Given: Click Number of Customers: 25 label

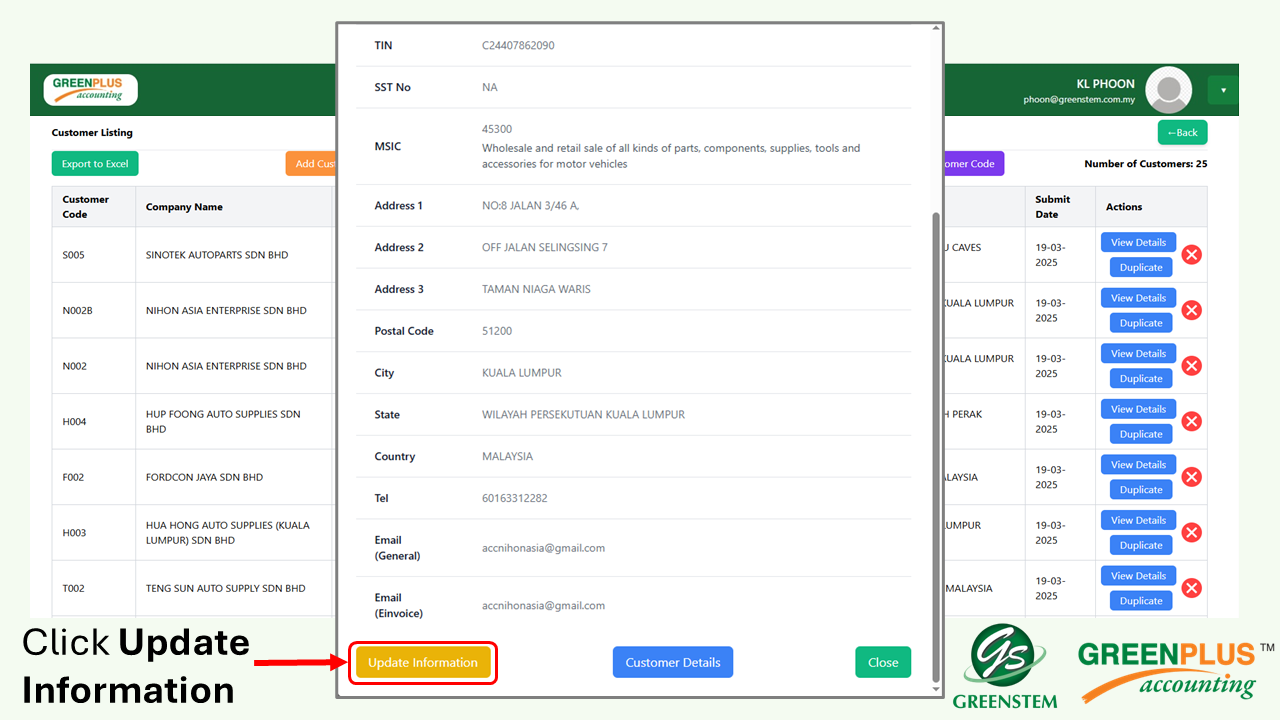Looking at the screenshot, I should tap(1145, 164).
